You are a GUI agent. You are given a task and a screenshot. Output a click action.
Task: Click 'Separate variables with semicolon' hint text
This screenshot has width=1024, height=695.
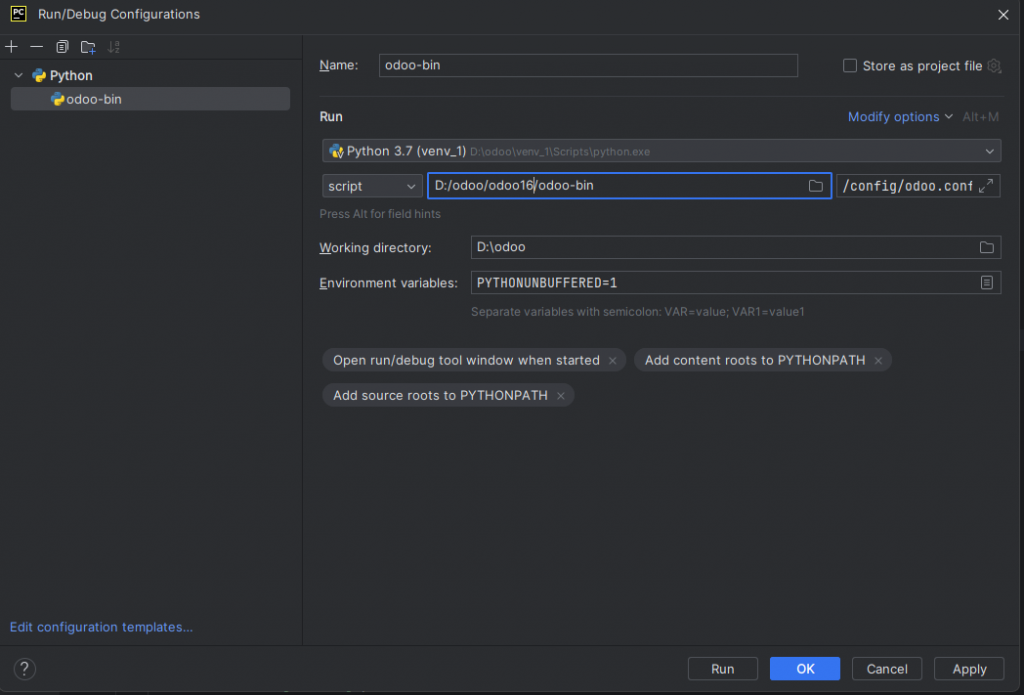point(638,312)
